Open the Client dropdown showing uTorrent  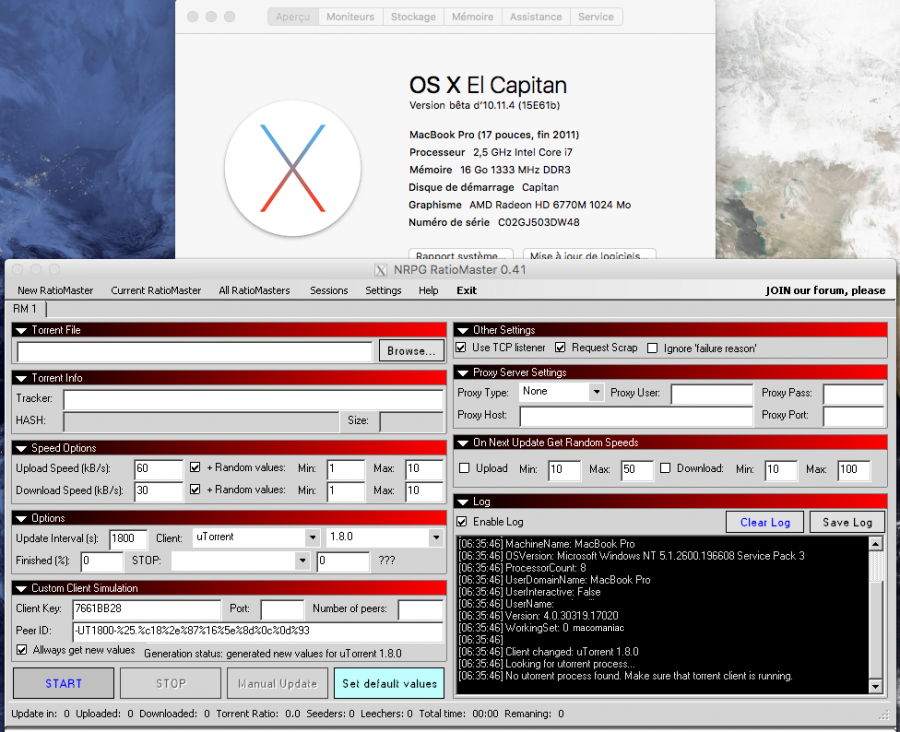312,538
